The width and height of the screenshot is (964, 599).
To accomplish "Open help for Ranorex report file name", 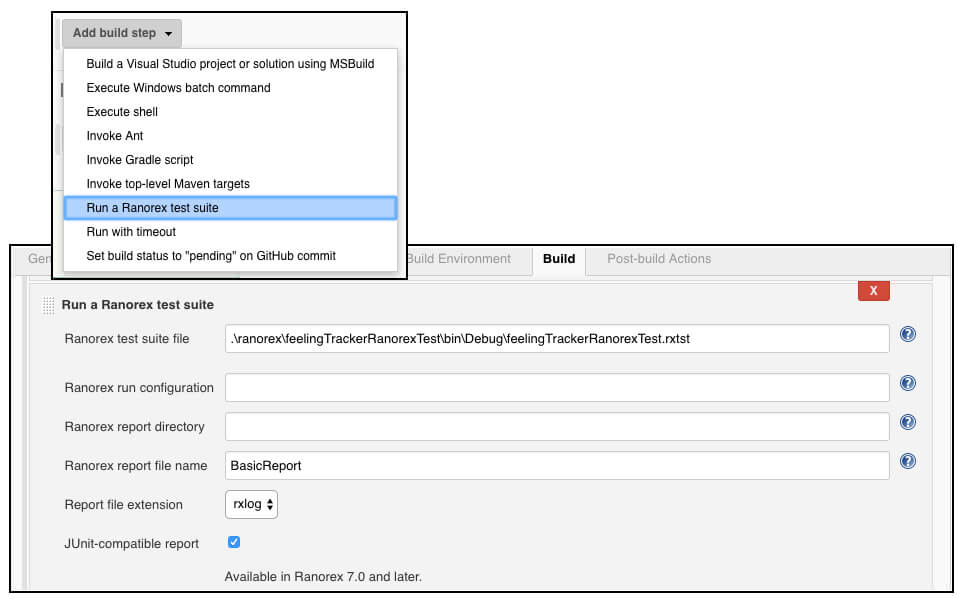I will pyautogui.click(x=907, y=461).
